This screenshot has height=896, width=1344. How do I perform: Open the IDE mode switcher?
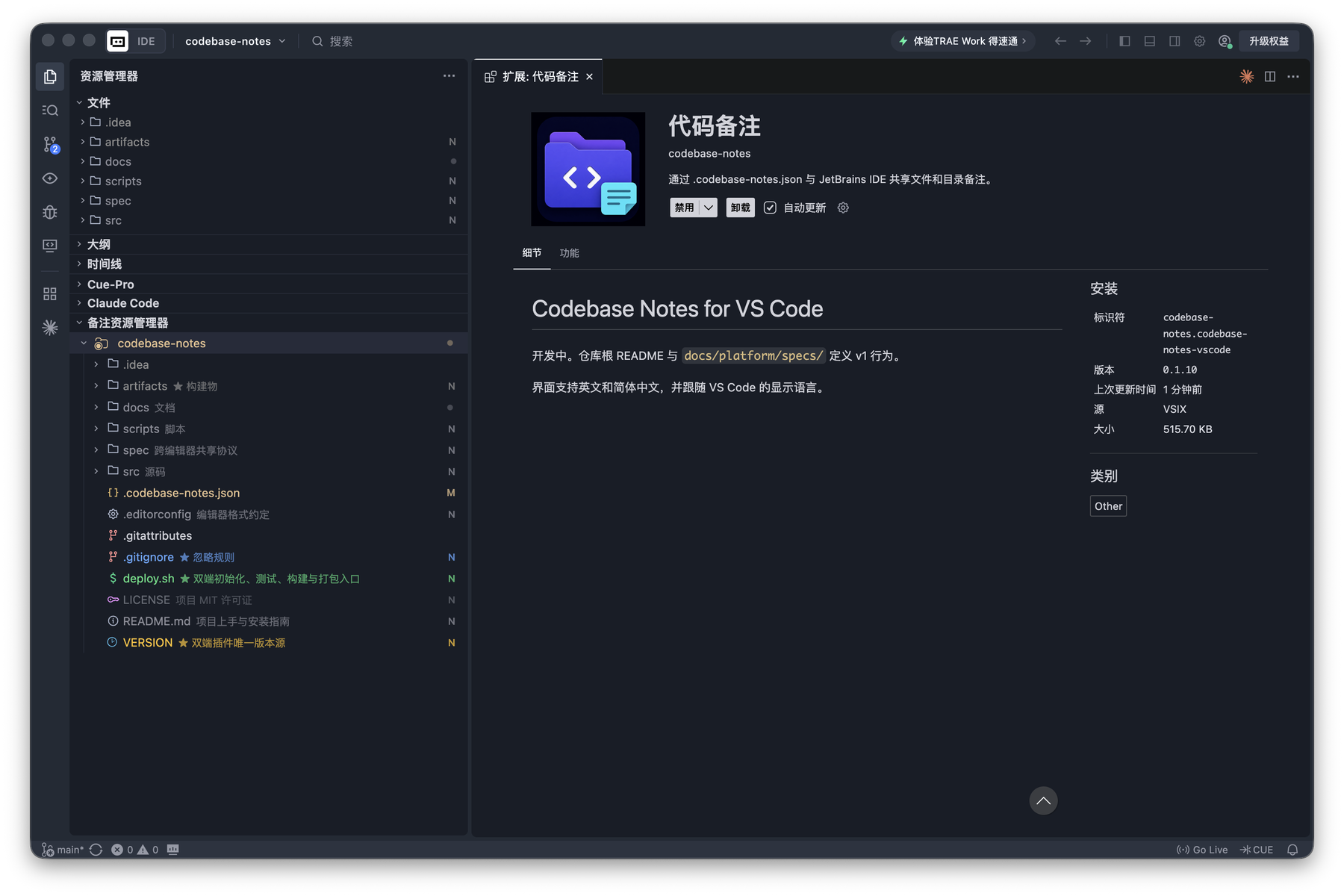pyautogui.click(x=134, y=41)
